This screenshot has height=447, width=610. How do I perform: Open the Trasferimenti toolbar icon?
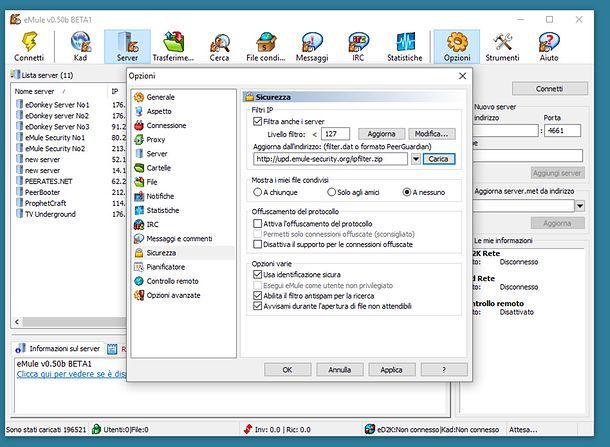[x=173, y=47]
